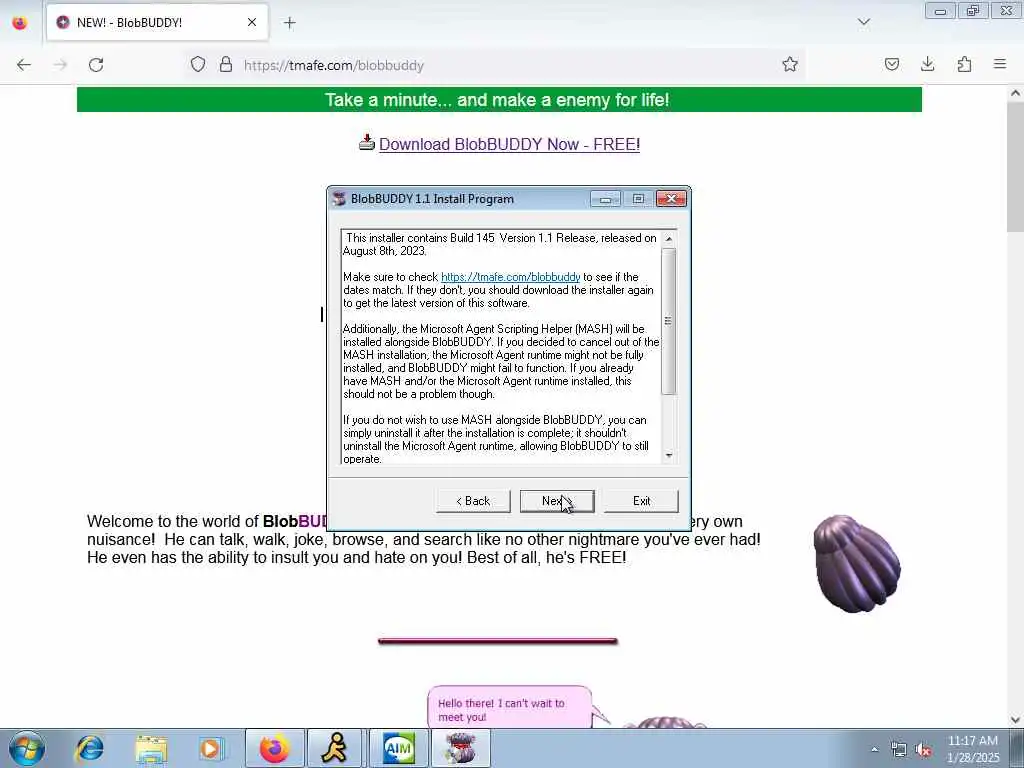
Task: Open the extensions puzzle icon
Action: pos(964,64)
